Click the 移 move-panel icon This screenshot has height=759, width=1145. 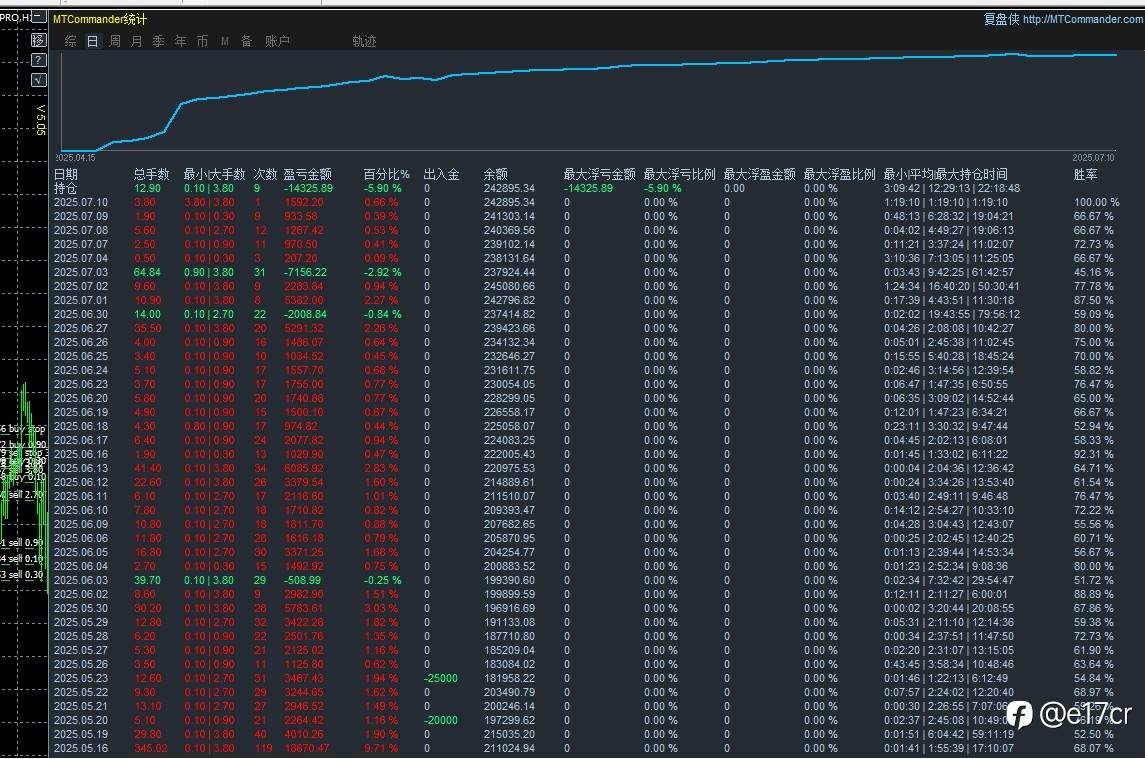coord(39,39)
